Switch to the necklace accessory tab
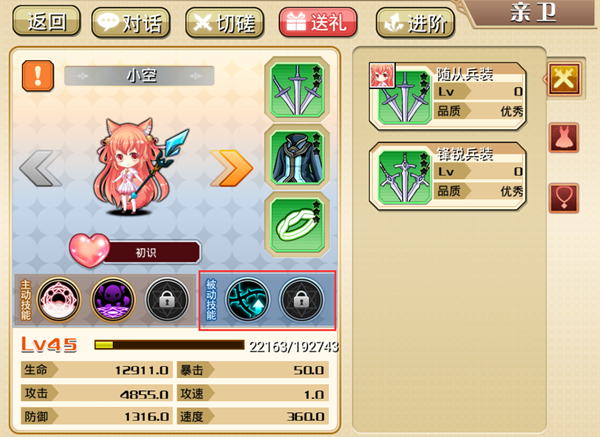 pyautogui.click(x=564, y=198)
